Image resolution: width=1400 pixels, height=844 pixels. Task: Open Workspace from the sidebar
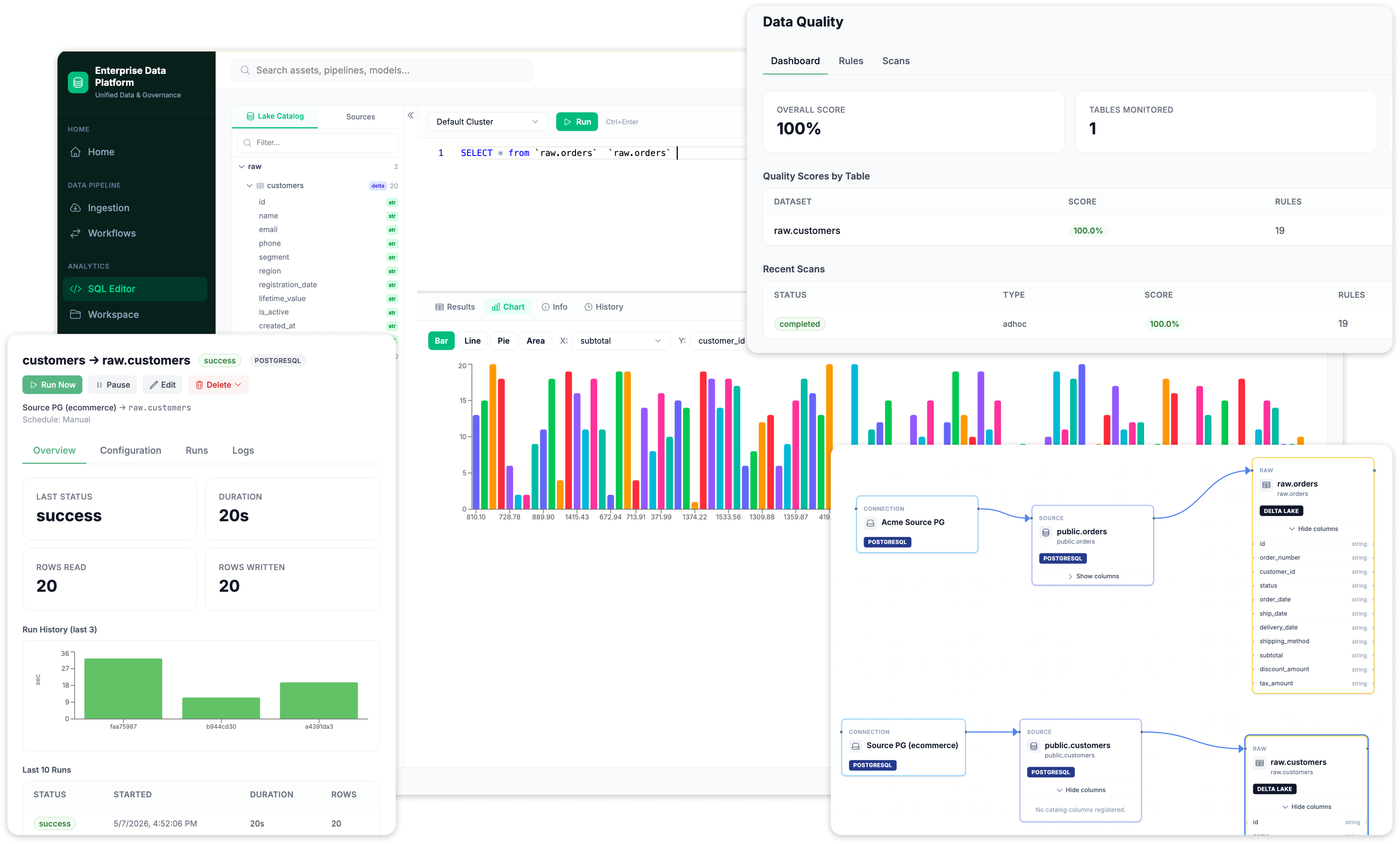[135, 314]
